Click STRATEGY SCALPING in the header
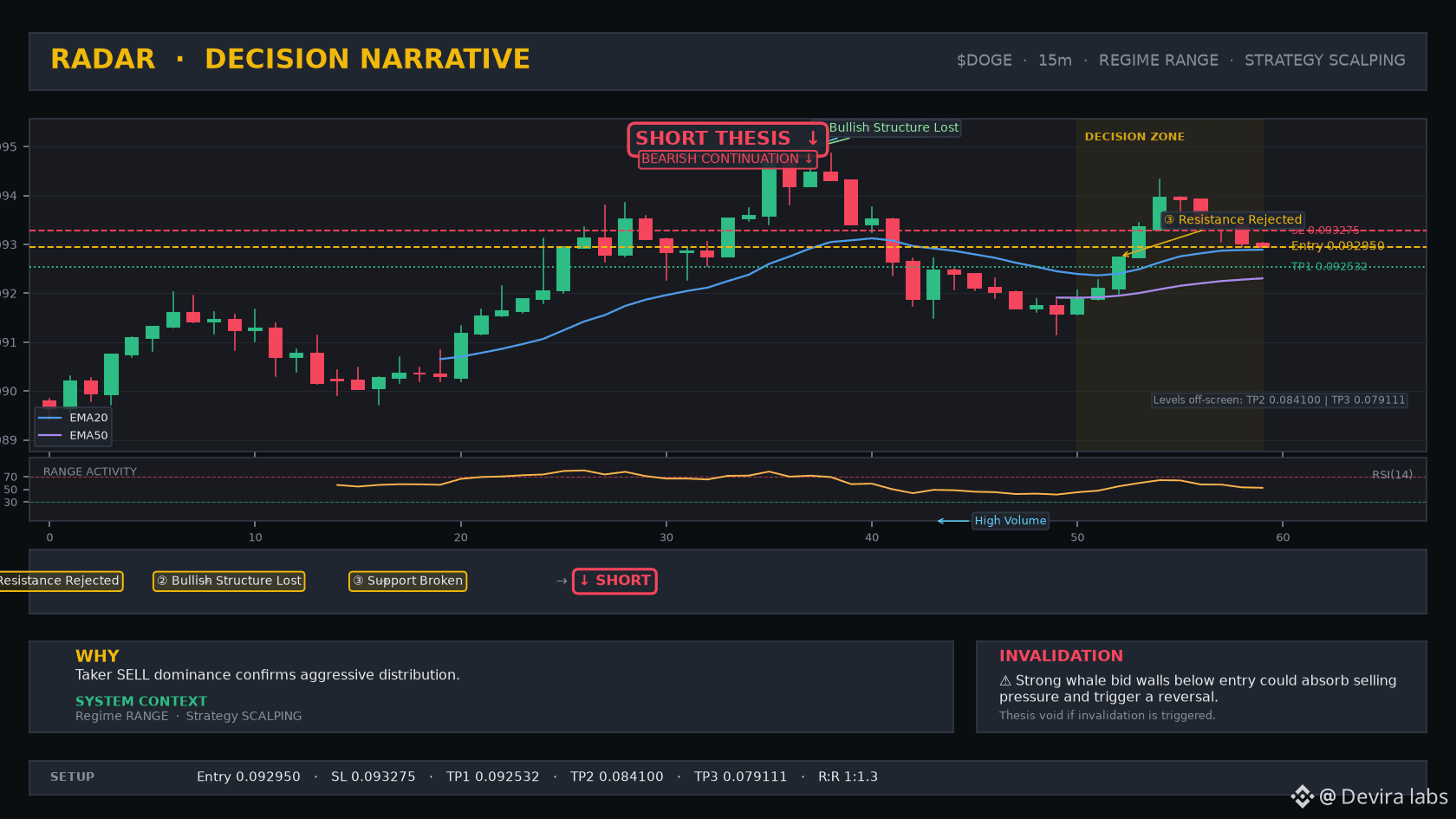Screen dimensions: 1456x819 [x=1324, y=61]
